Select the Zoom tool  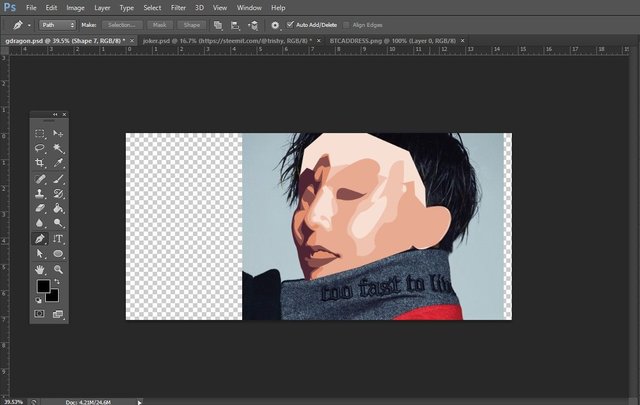tap(58, 269)
